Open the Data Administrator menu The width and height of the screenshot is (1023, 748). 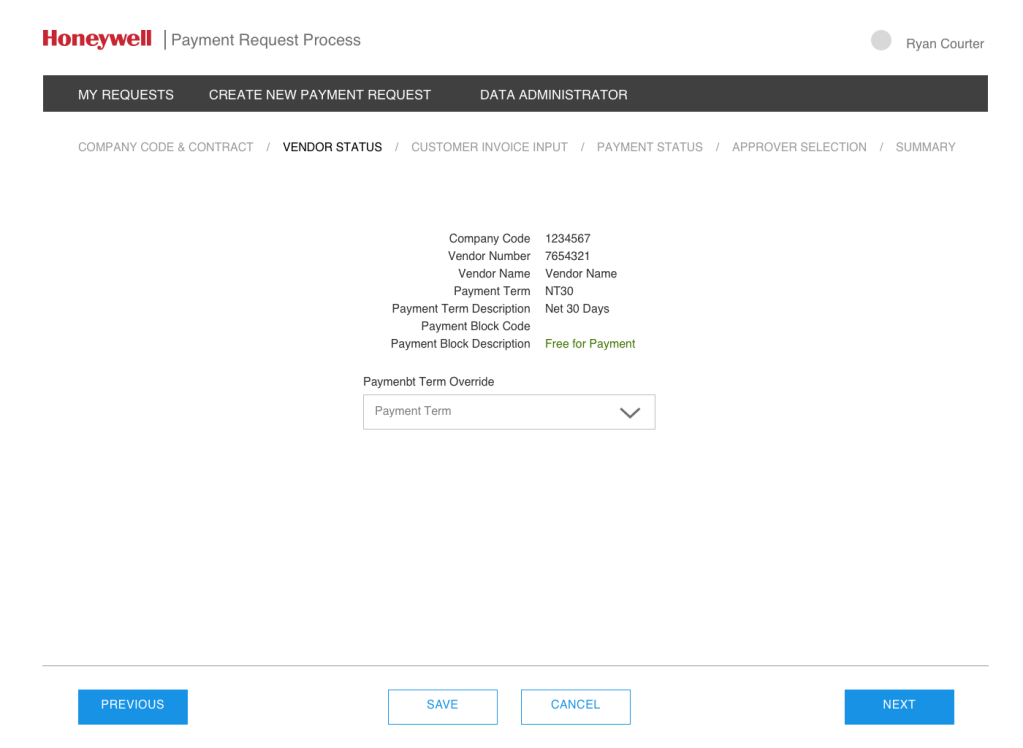[x=553, y=95]
